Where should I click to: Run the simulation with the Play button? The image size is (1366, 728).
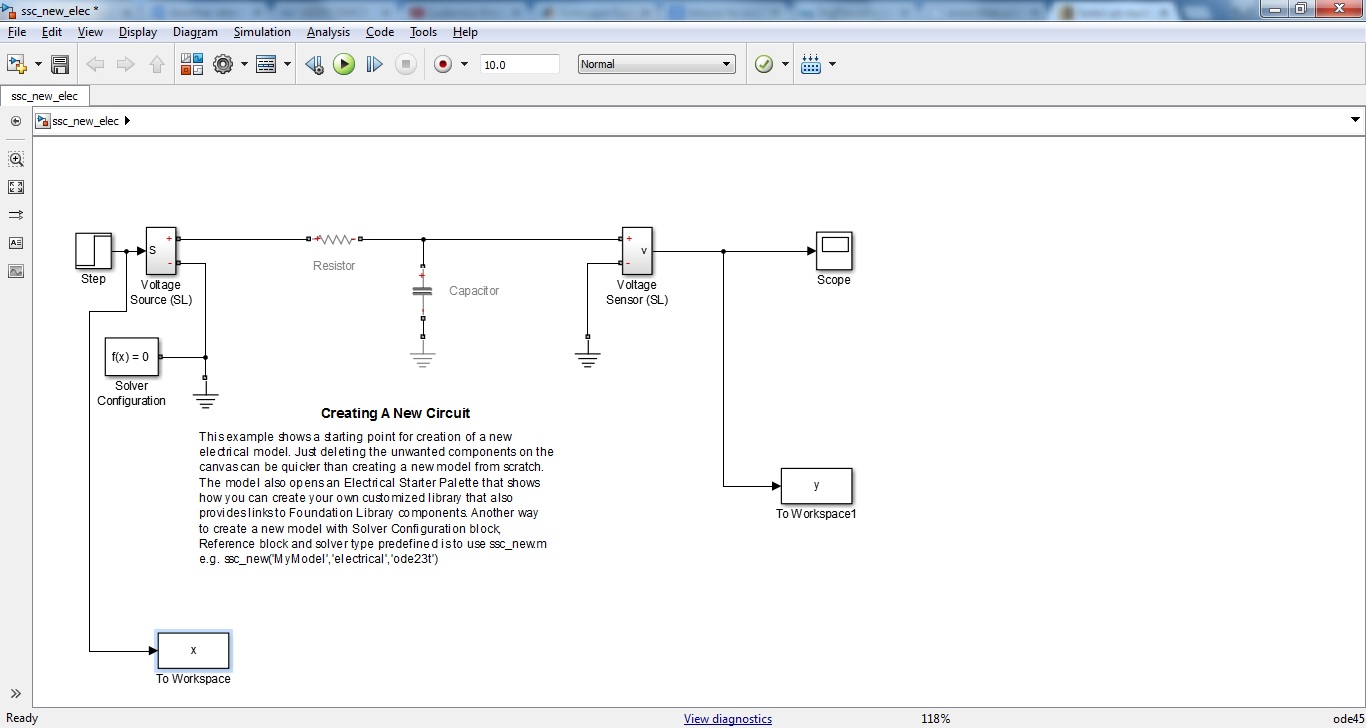tap(344, 65)
